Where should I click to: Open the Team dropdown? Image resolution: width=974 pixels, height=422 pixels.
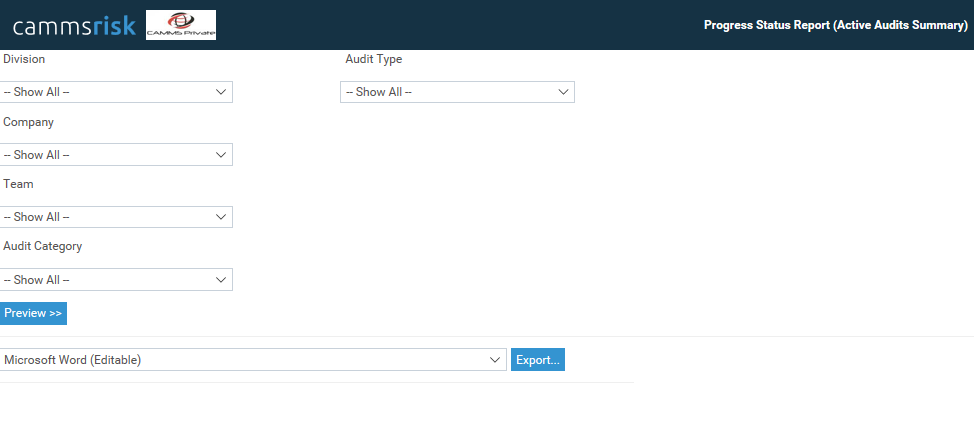coord(116,217)
